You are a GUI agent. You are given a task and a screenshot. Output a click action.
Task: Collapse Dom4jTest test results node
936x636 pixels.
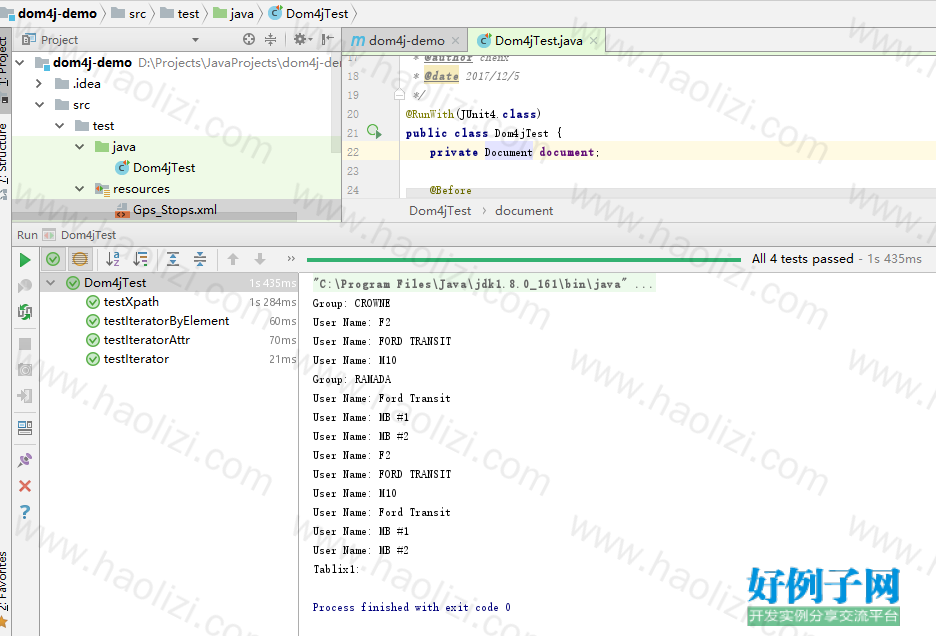pos(51,283)
